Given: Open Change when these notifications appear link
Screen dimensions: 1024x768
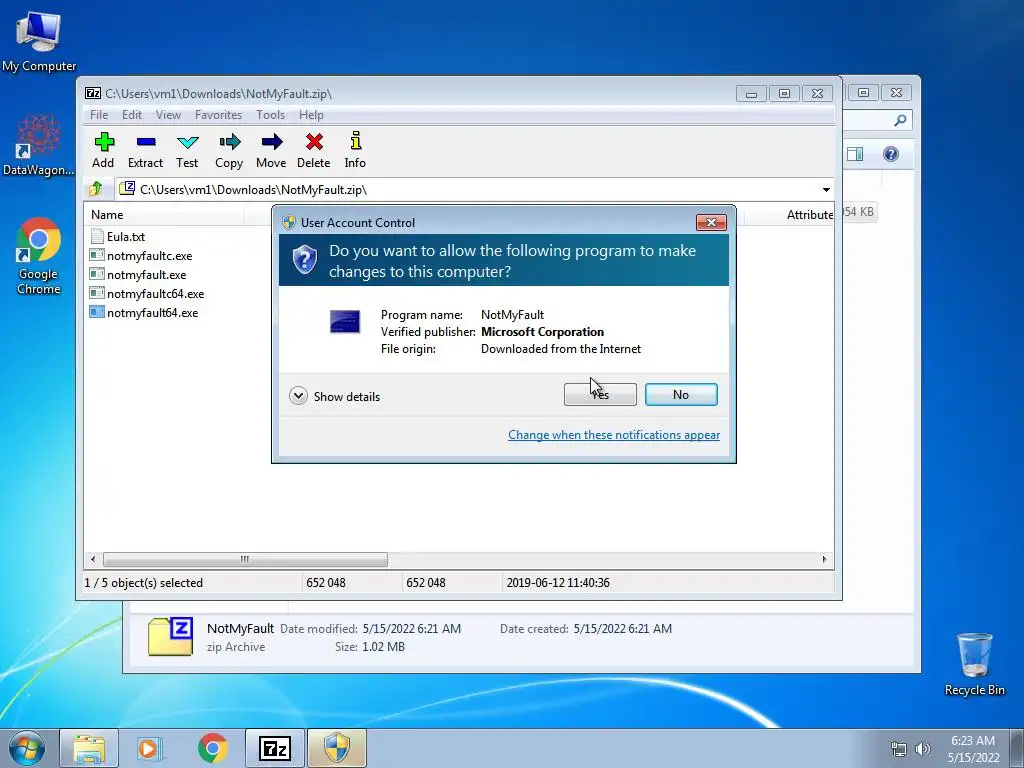Looking at the screenshot, I should [614, 435].
